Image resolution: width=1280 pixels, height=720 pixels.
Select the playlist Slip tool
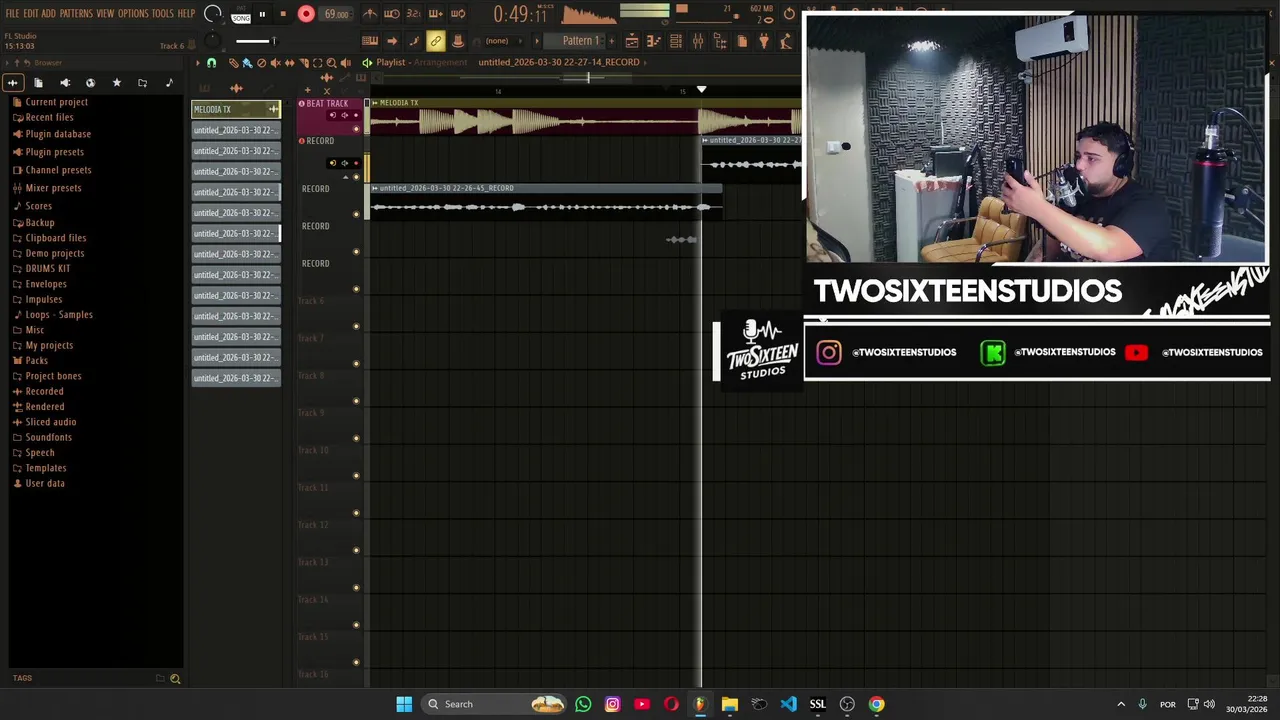pyautogui.click(x=289, y=63)
